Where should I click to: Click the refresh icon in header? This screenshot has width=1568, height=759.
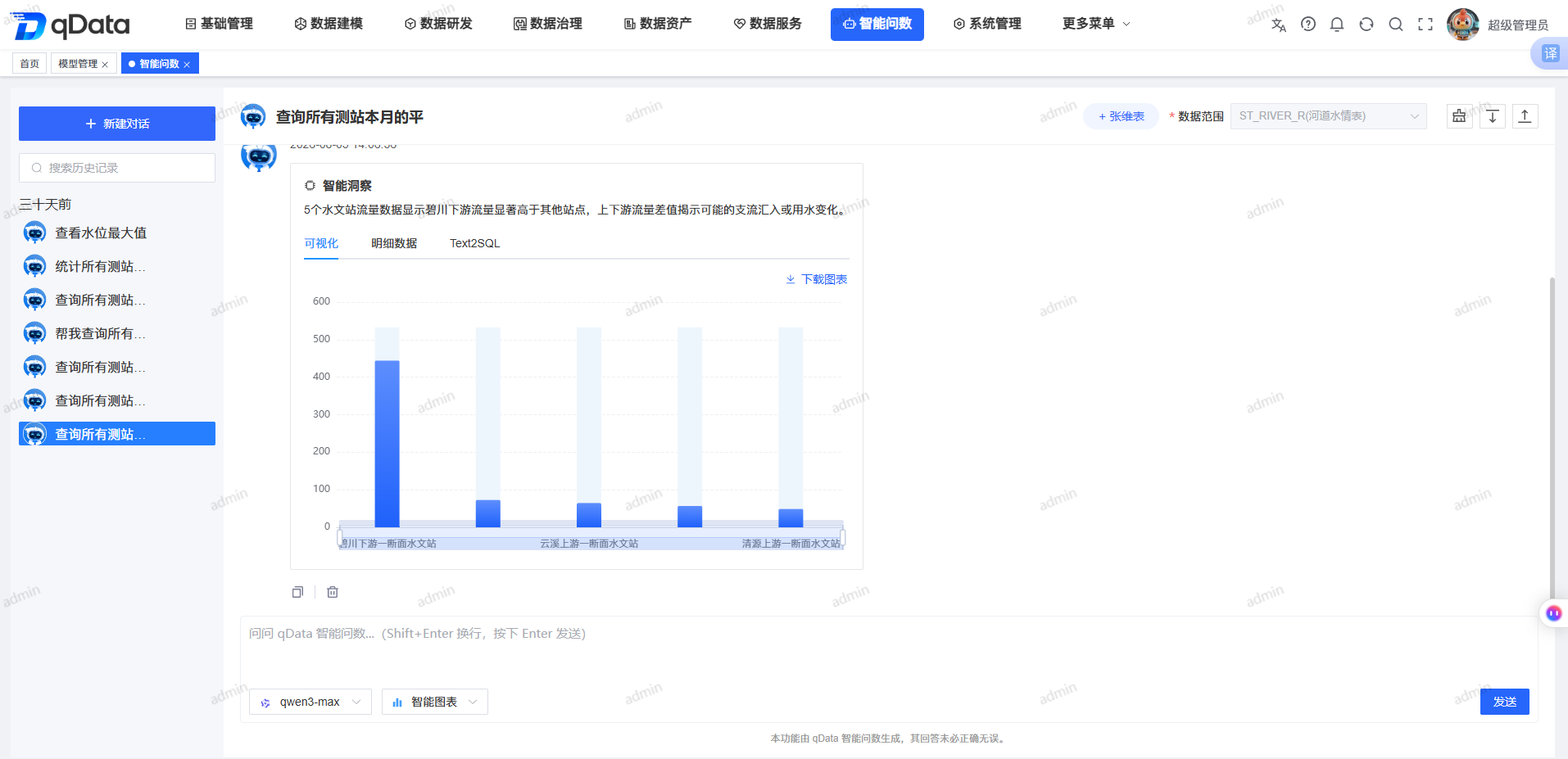pyautogui.click(x=1366, y=25)
